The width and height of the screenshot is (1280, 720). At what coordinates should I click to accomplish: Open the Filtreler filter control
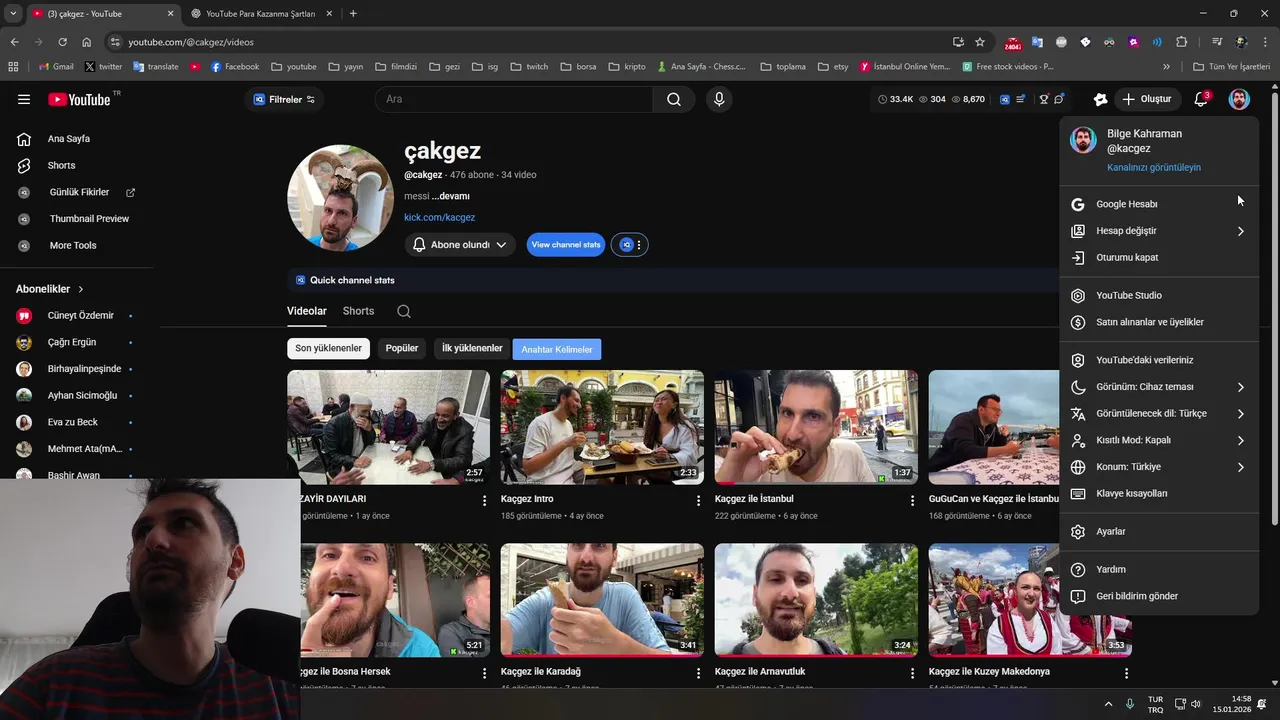[284, 99]
